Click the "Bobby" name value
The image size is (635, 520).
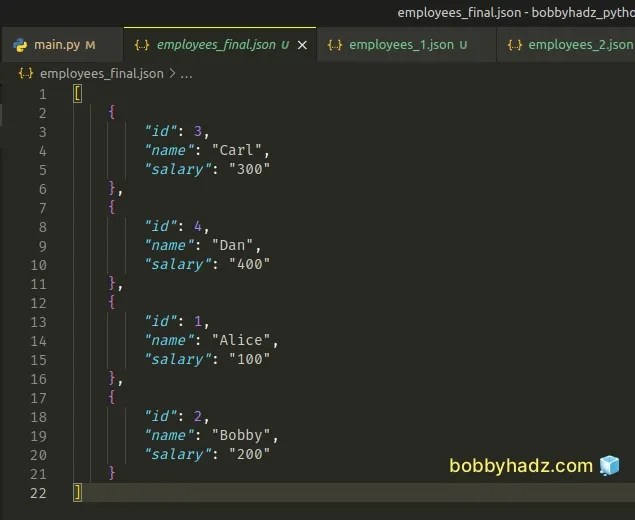click(x=241, y=435)
